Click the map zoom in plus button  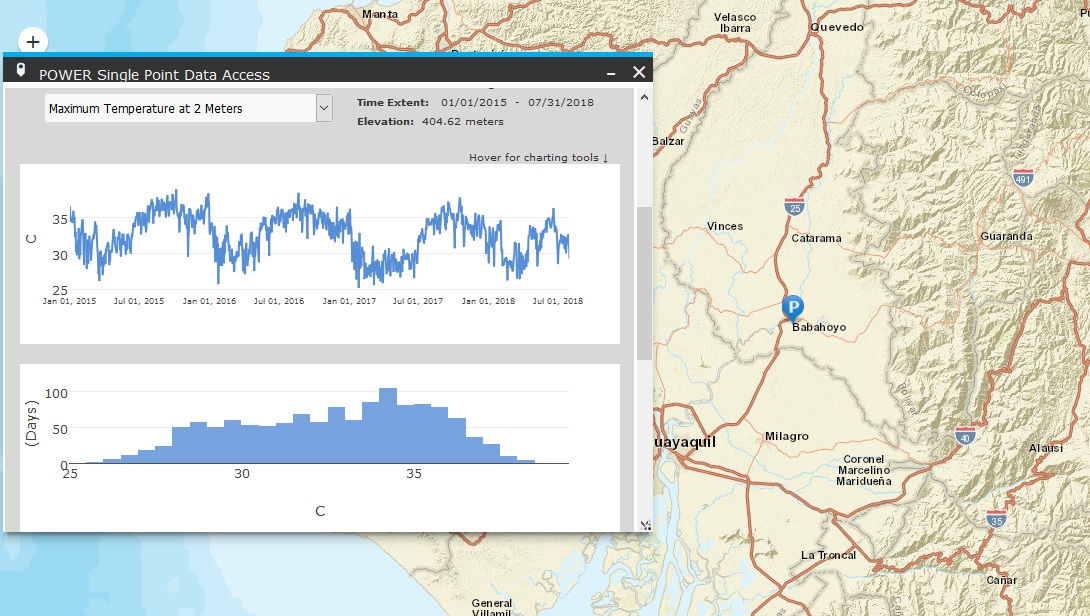33,42
